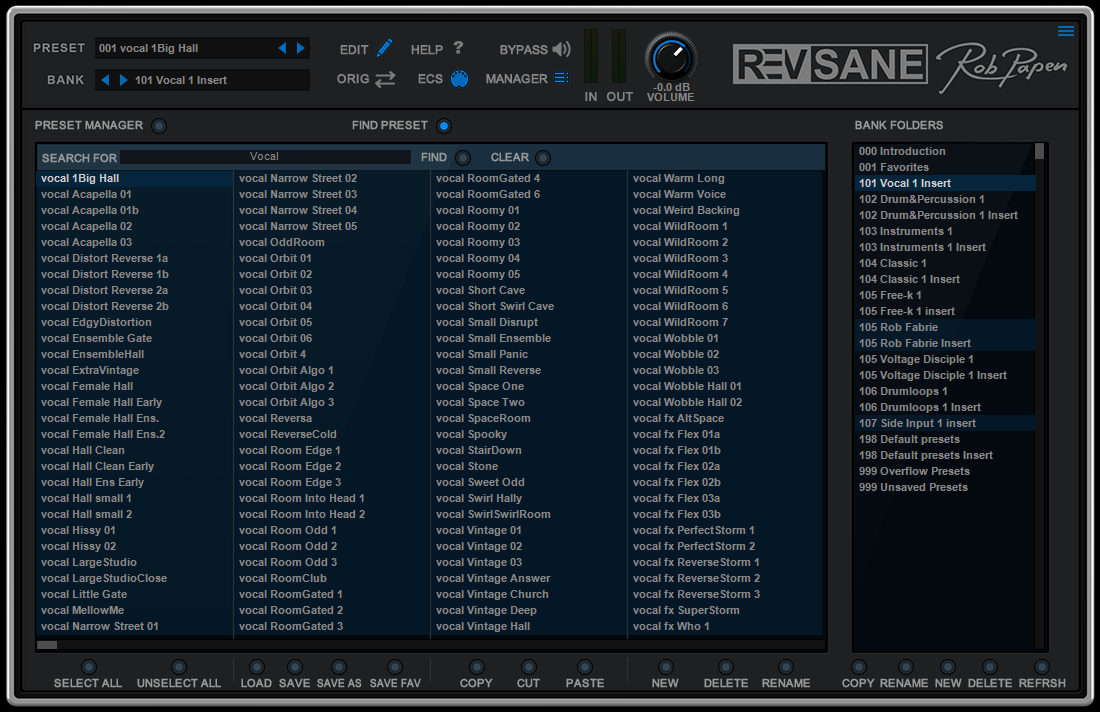Image resolution: width=1100 pixels, height=712 pixels.
Task: Adjust the Volume knob
Action: tap(671, 58)
